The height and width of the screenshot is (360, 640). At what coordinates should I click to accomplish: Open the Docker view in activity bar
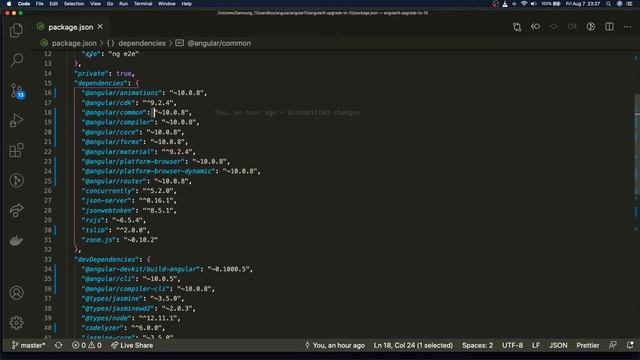coord(16,241)
